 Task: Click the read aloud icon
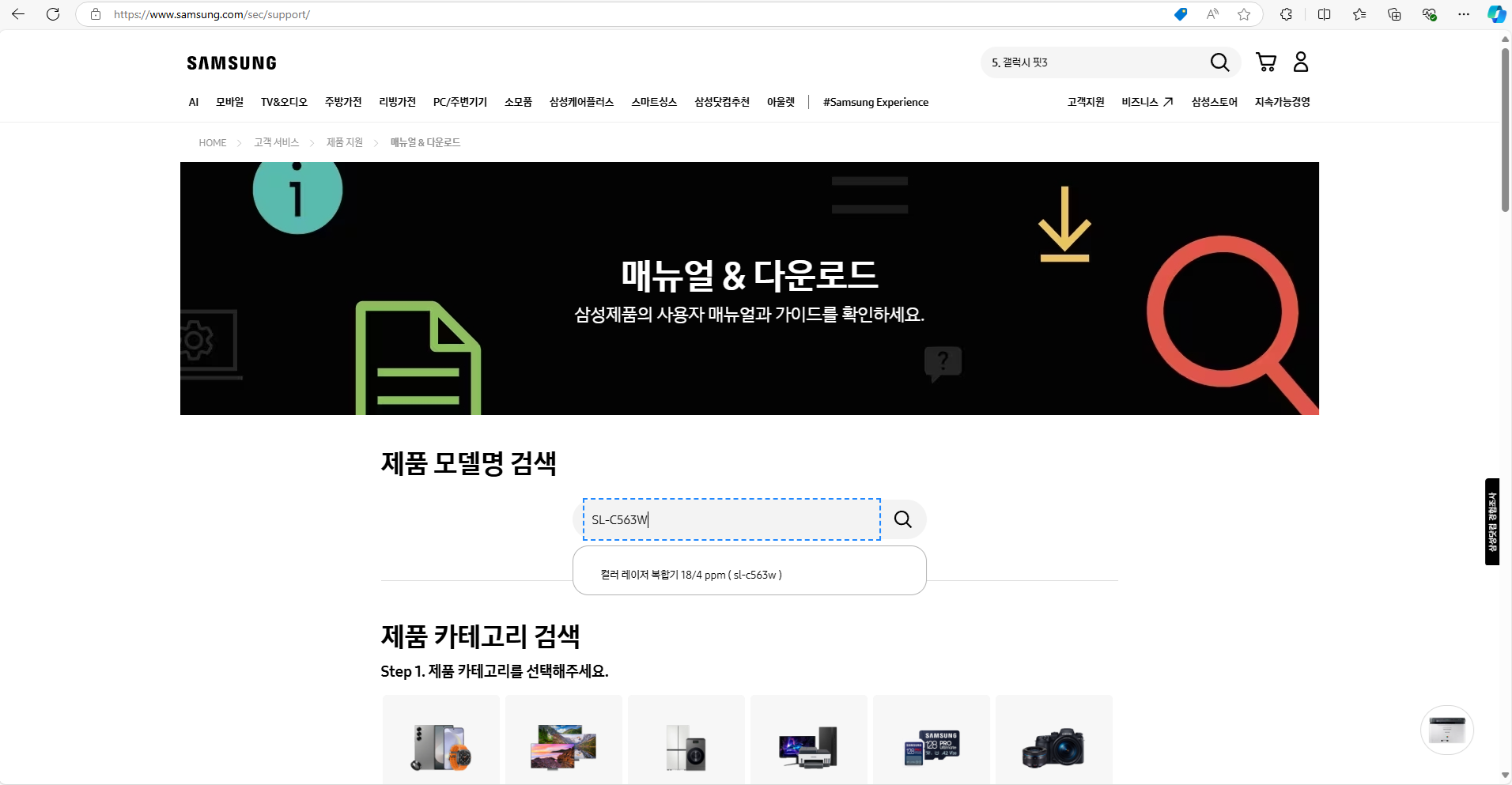[1212, 14]
